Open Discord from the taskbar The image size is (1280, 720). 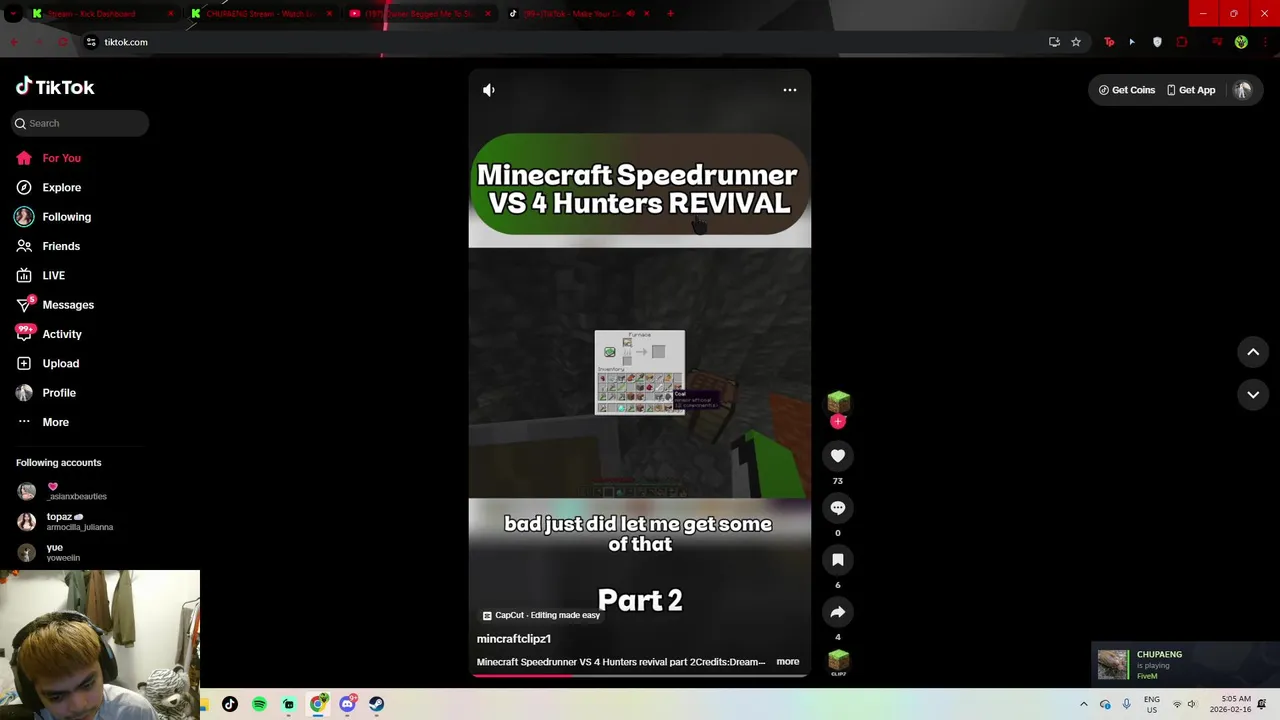click(x=347, y=704)
